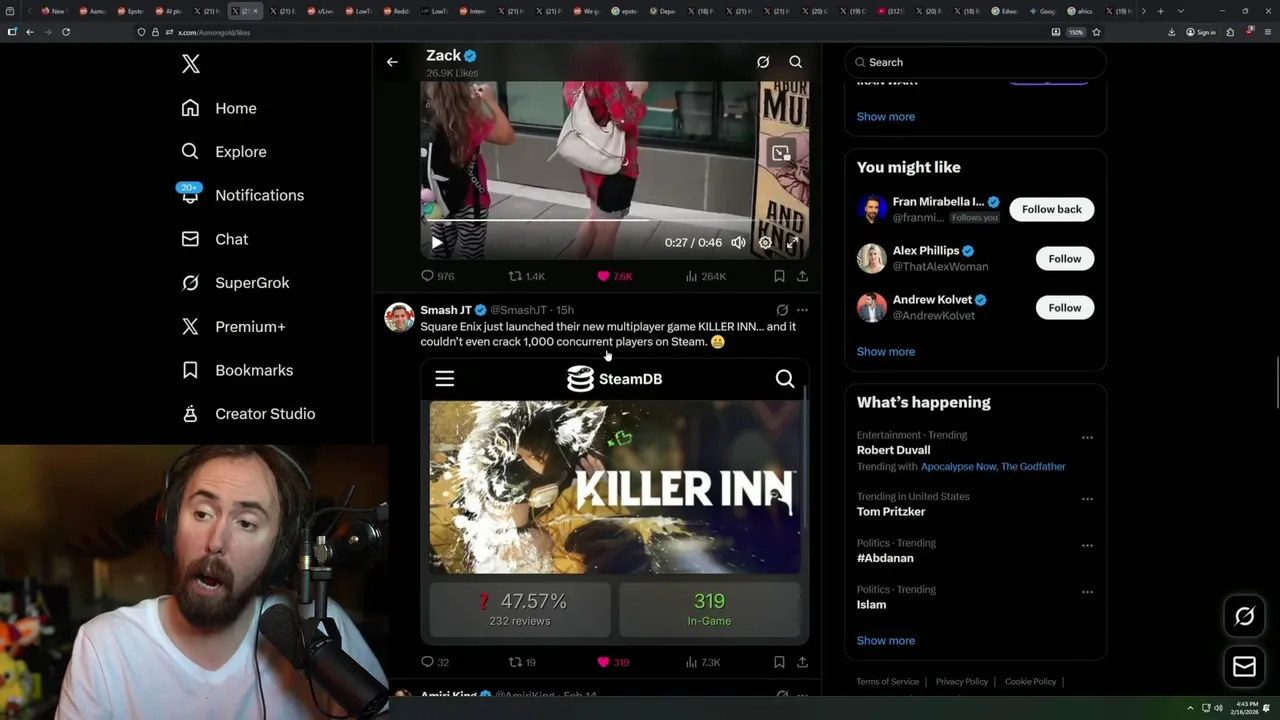Screen dimensions: 1280x720
Task: Open the Terms of Service link
Action: [888, 682]
